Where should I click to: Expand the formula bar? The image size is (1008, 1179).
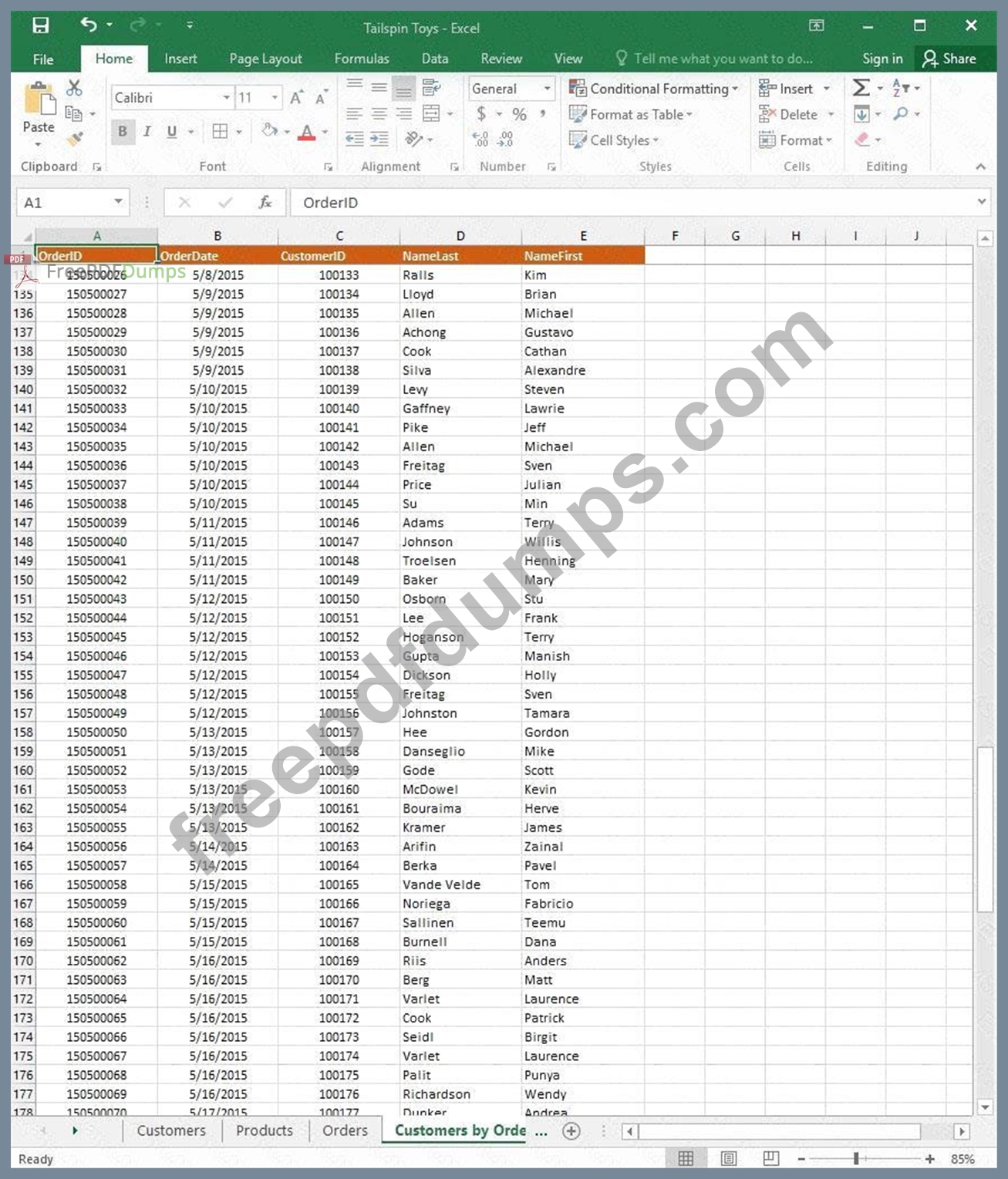click(982, 202)
